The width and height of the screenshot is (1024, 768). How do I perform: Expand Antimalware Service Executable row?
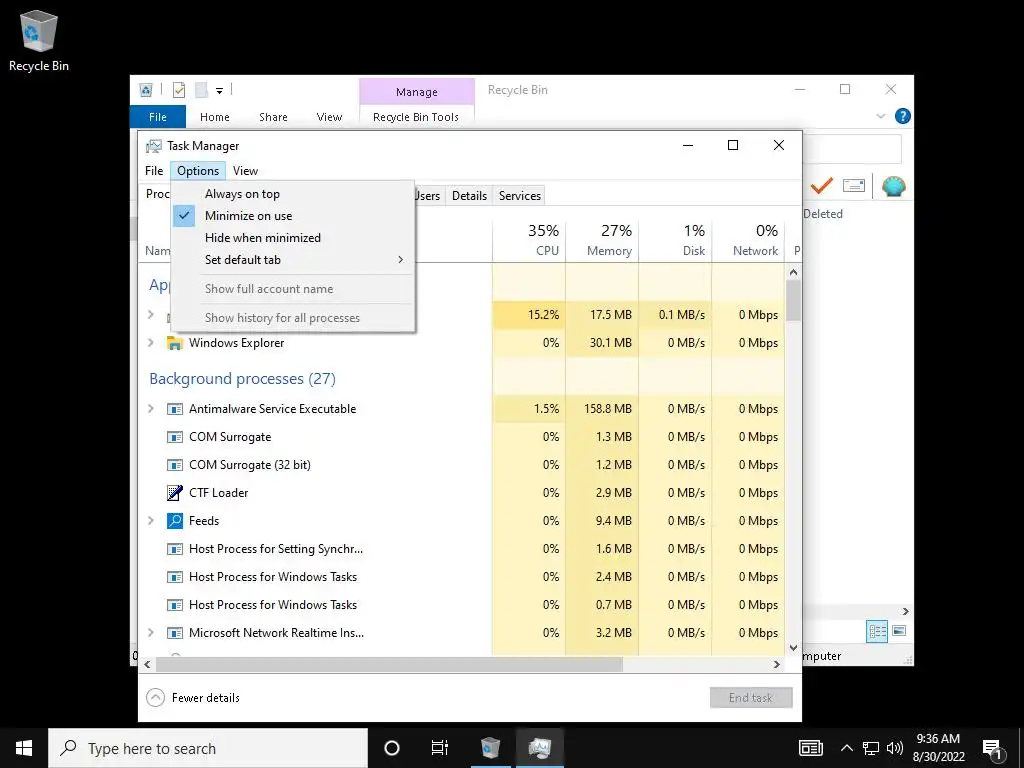(151, 409)
